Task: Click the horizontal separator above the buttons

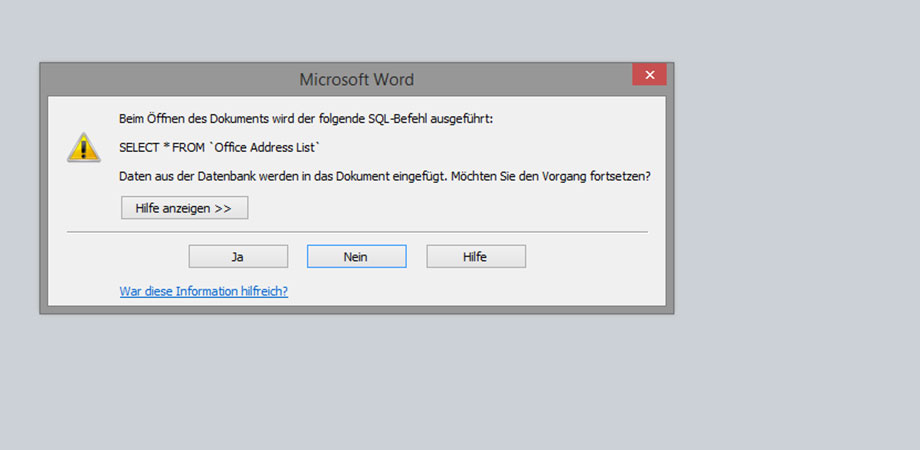Action: (356, 232)
